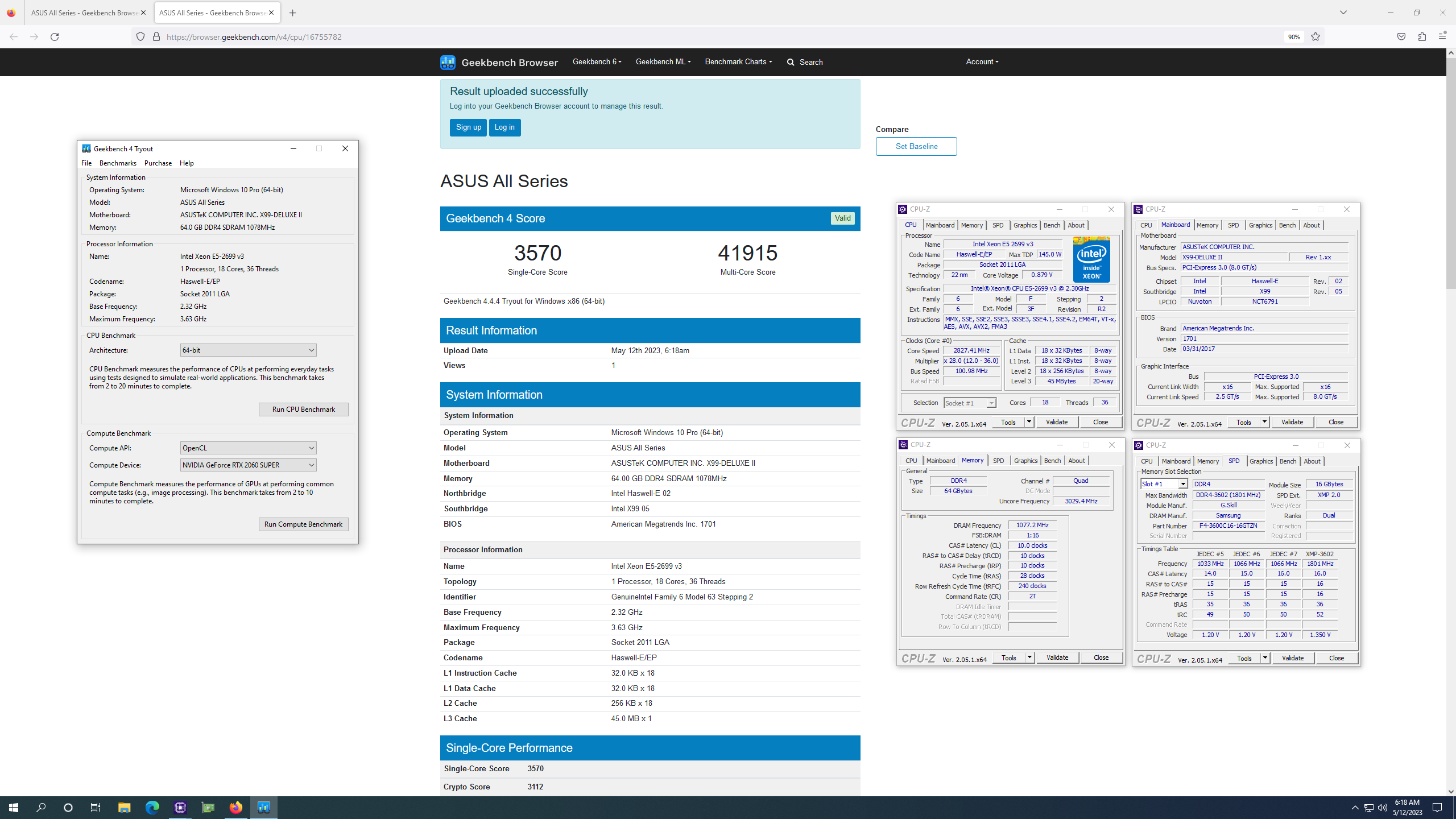
Task: Open Windows Start menu
Action: pyautogui.click(x=14, y=808)
